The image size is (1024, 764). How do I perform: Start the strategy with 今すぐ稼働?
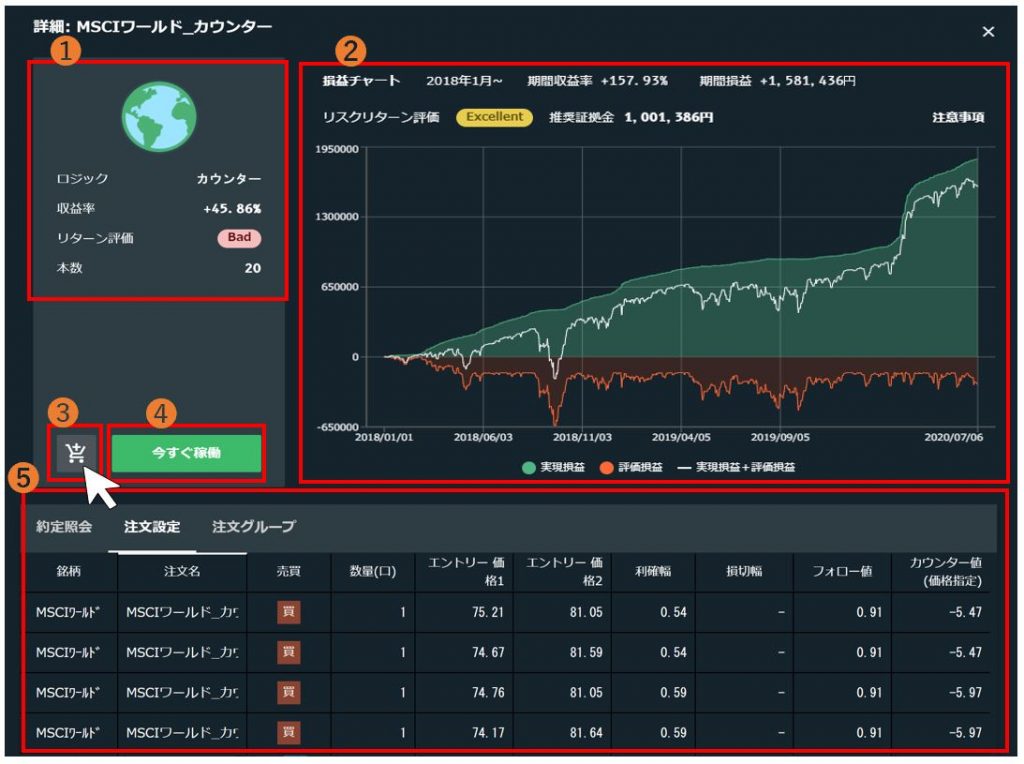coord(186,453)
